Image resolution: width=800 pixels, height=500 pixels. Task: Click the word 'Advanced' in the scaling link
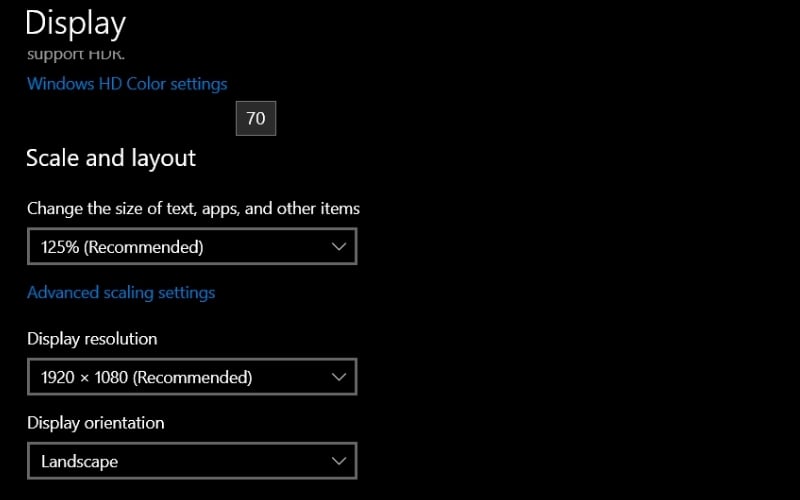pyautogui.click(x=63, y=293)
